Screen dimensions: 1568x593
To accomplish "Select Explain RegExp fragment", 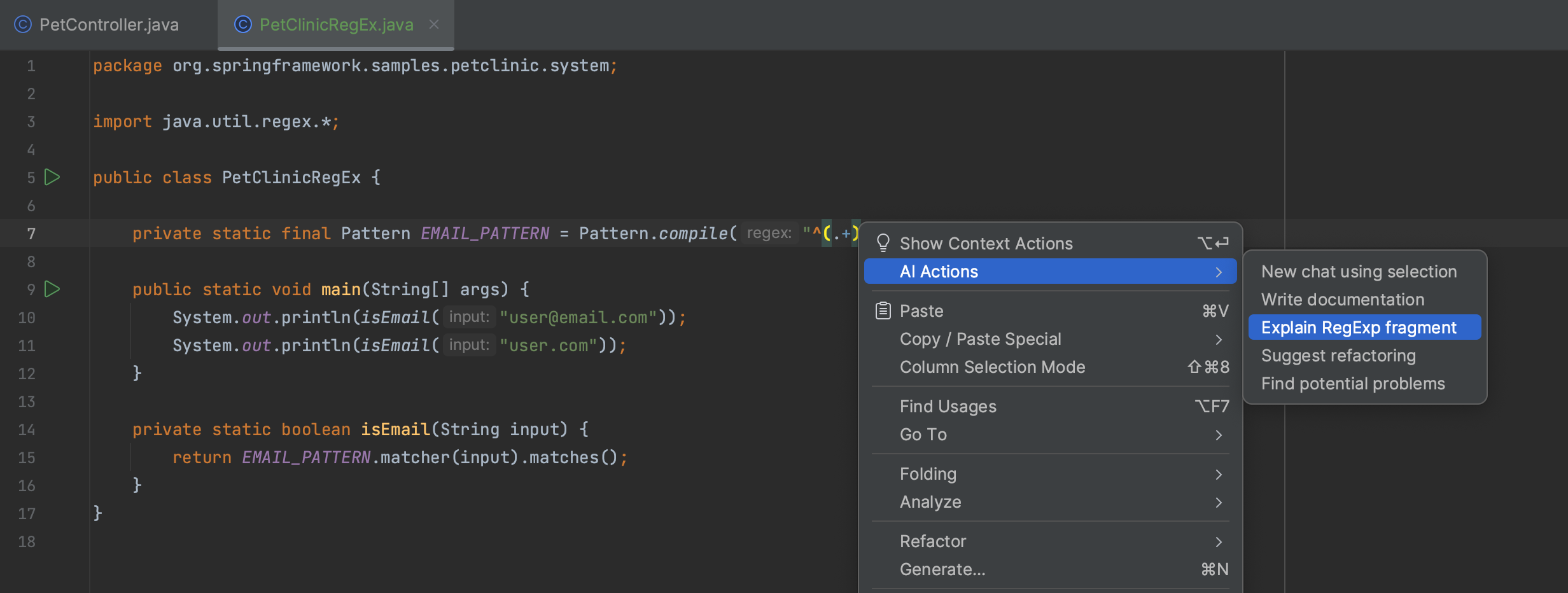I will (x=1364, y=327).
